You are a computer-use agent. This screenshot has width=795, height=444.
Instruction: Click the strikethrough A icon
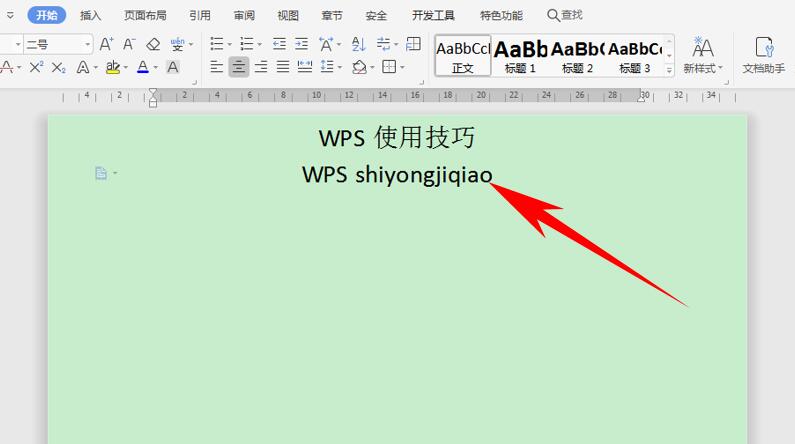coord(7,67)
